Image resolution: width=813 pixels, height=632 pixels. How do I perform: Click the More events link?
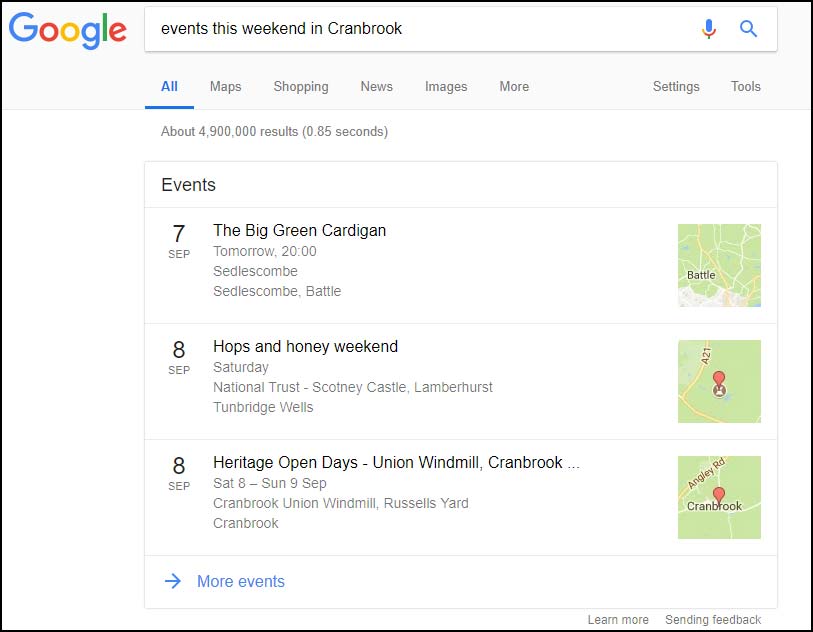click(241, 581)
